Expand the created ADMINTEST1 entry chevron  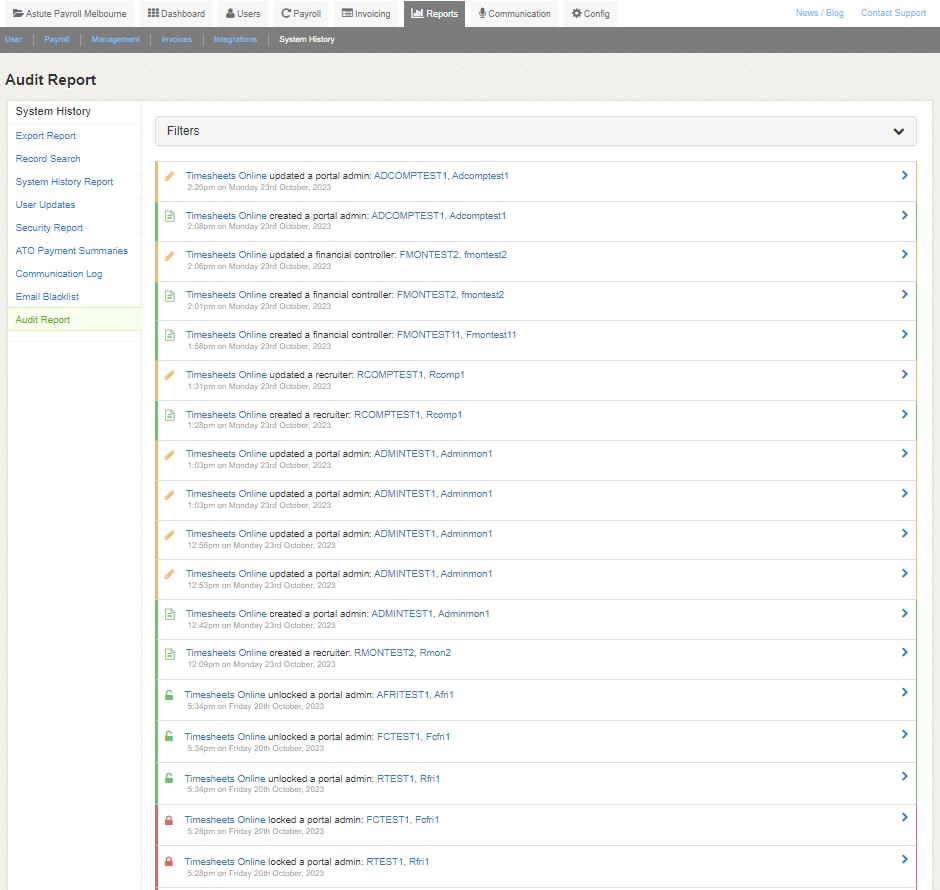click(x=904, y=613)
